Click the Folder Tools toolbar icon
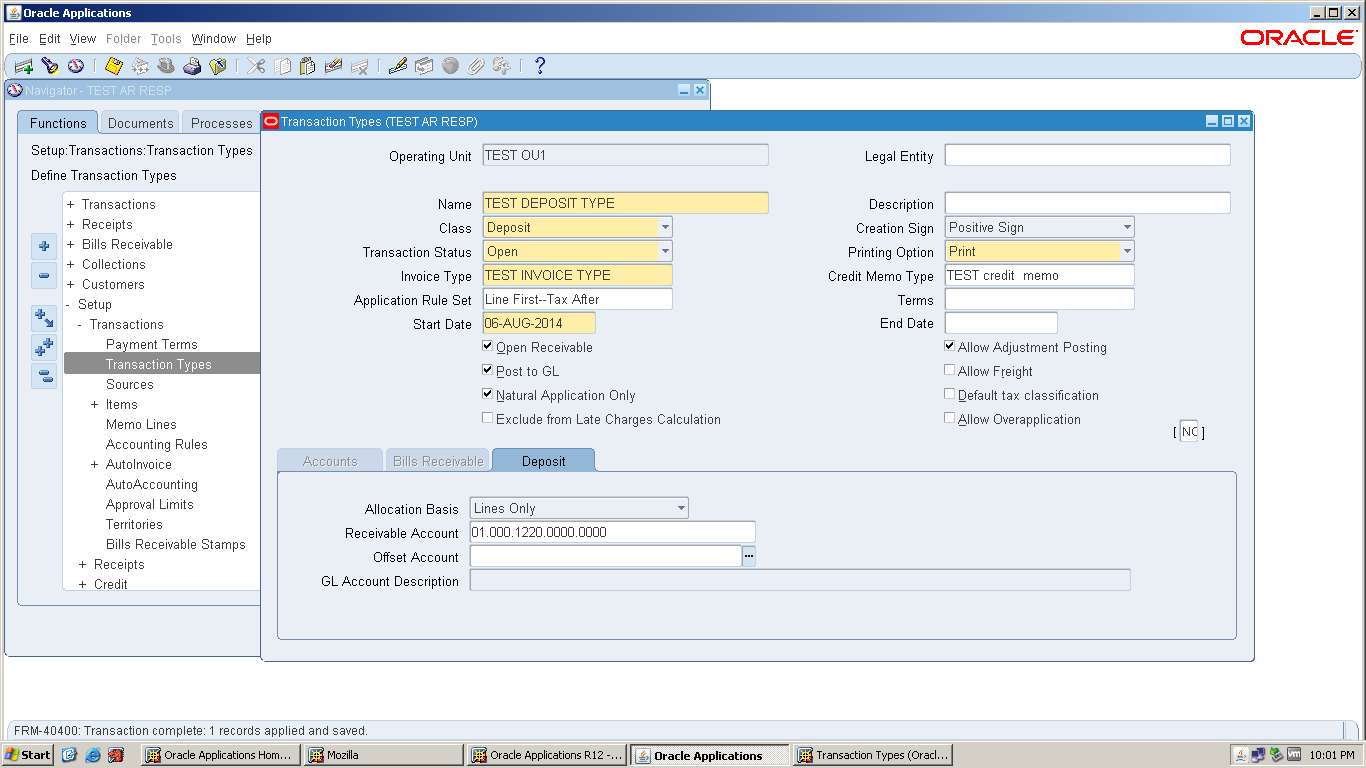1366x768 pixels. point(502,66)
